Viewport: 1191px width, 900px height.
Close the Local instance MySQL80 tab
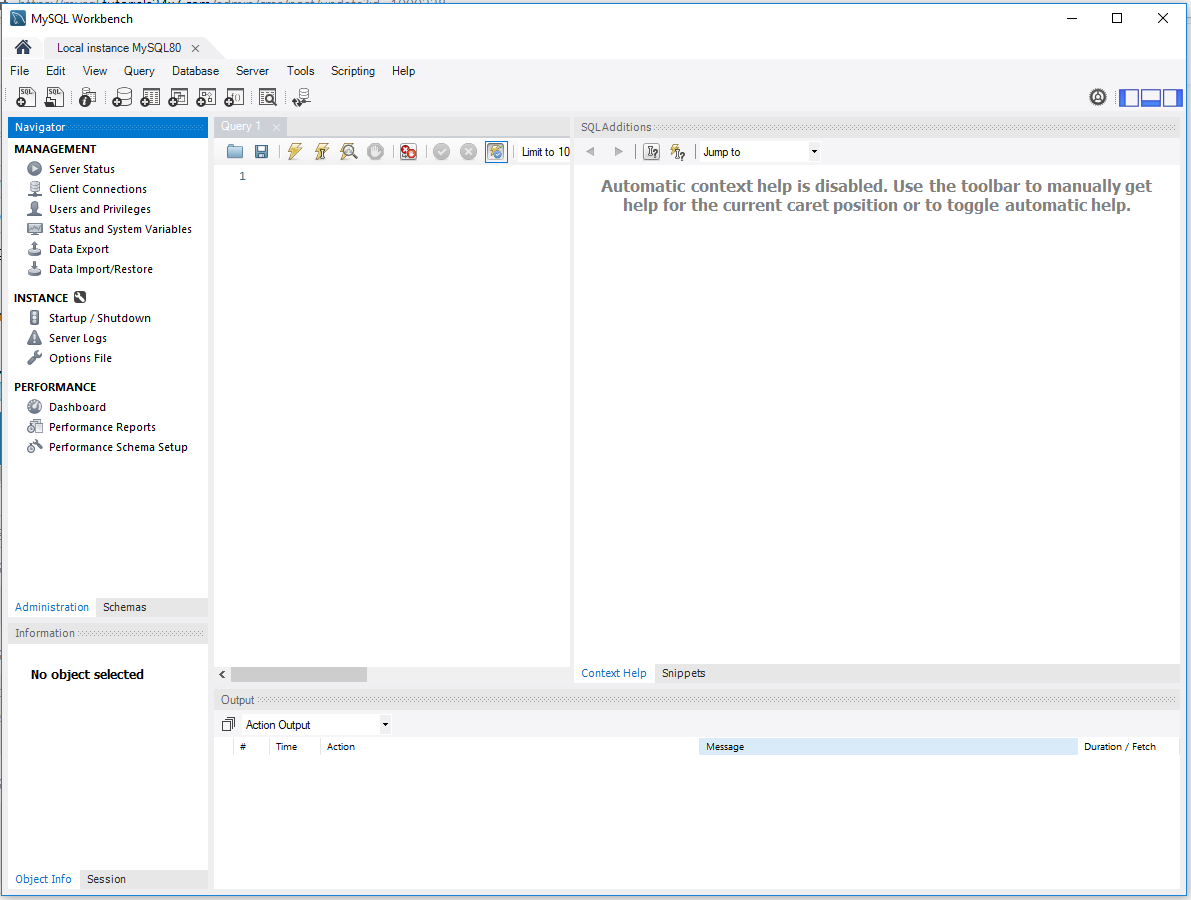click(195, 48)
